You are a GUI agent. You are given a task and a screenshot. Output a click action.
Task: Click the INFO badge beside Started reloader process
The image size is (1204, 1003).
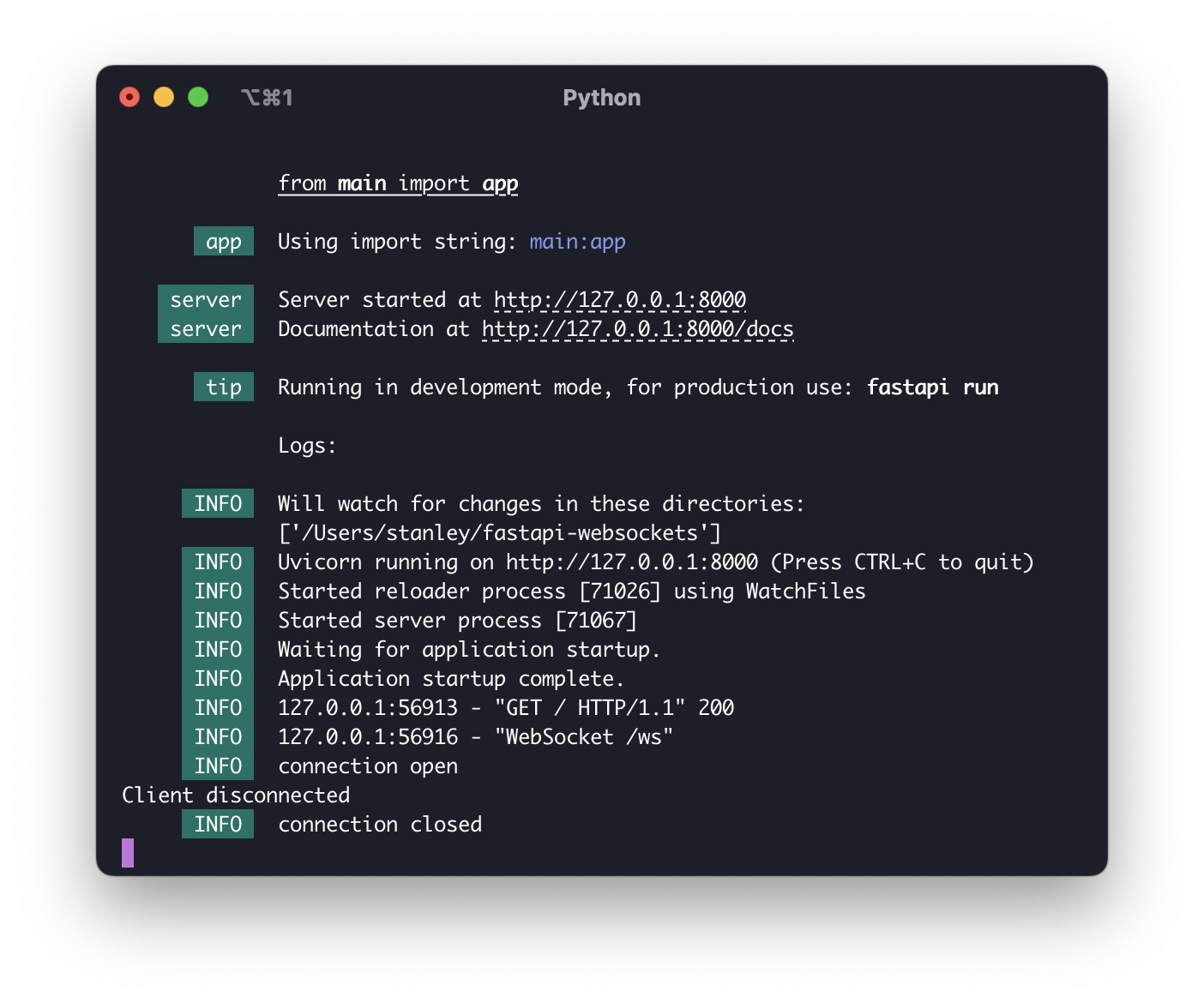217,591
